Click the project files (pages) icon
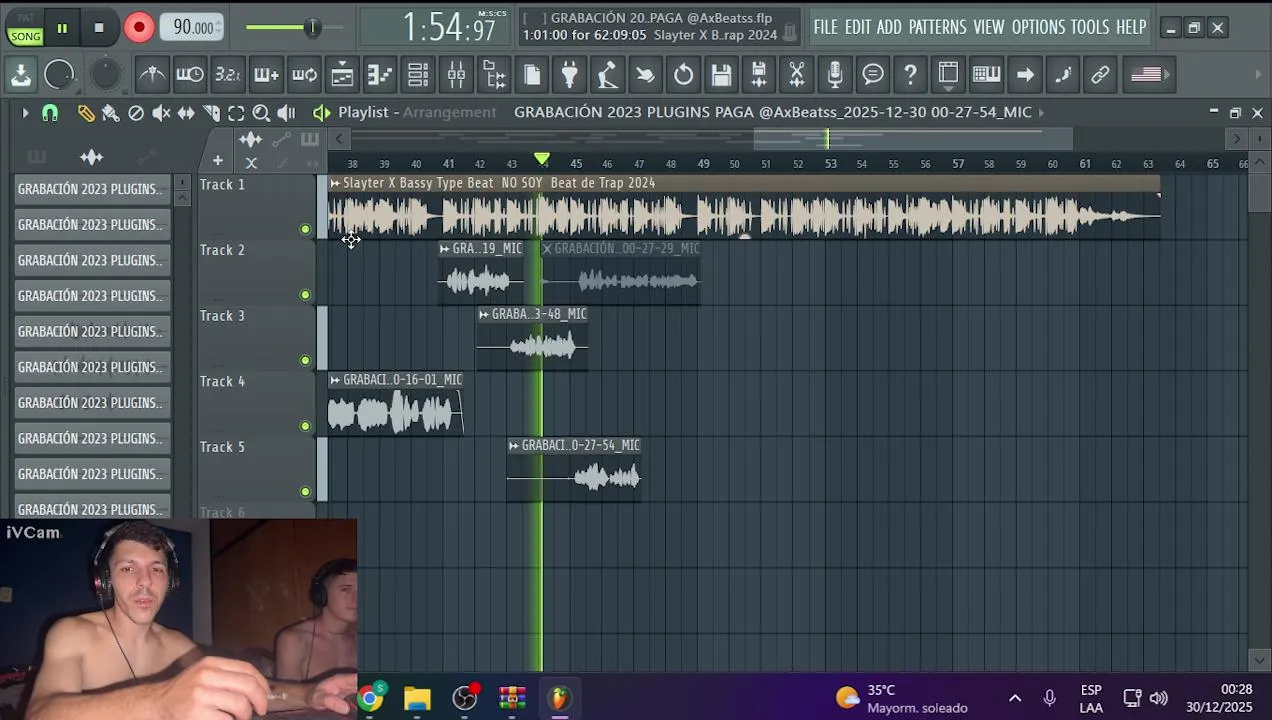Viewport: 1272px width, 720px height. [x=532, y=74]
